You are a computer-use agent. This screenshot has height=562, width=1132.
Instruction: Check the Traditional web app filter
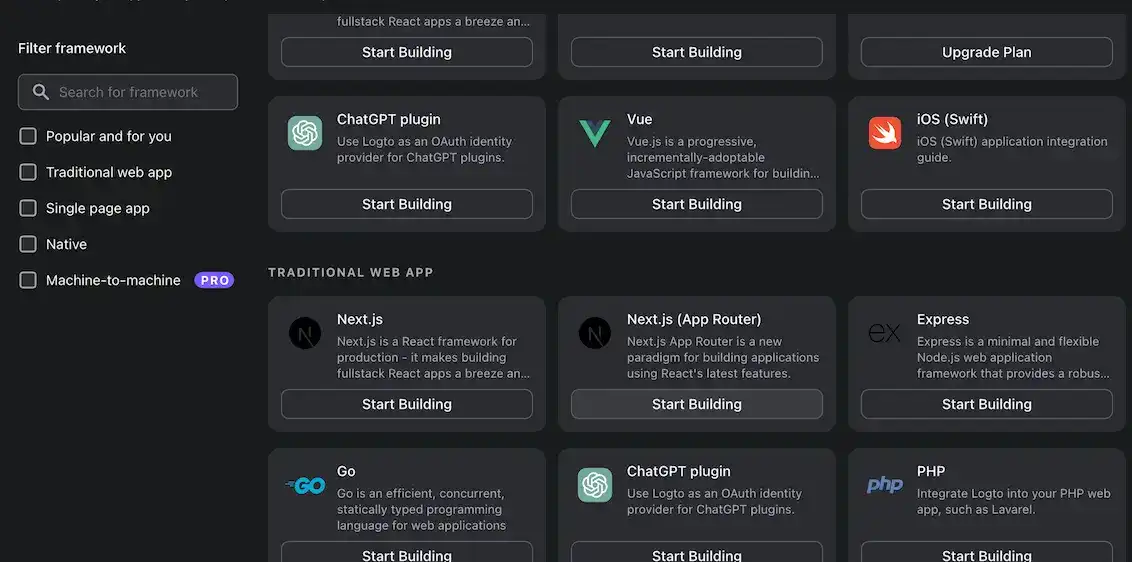28,172
